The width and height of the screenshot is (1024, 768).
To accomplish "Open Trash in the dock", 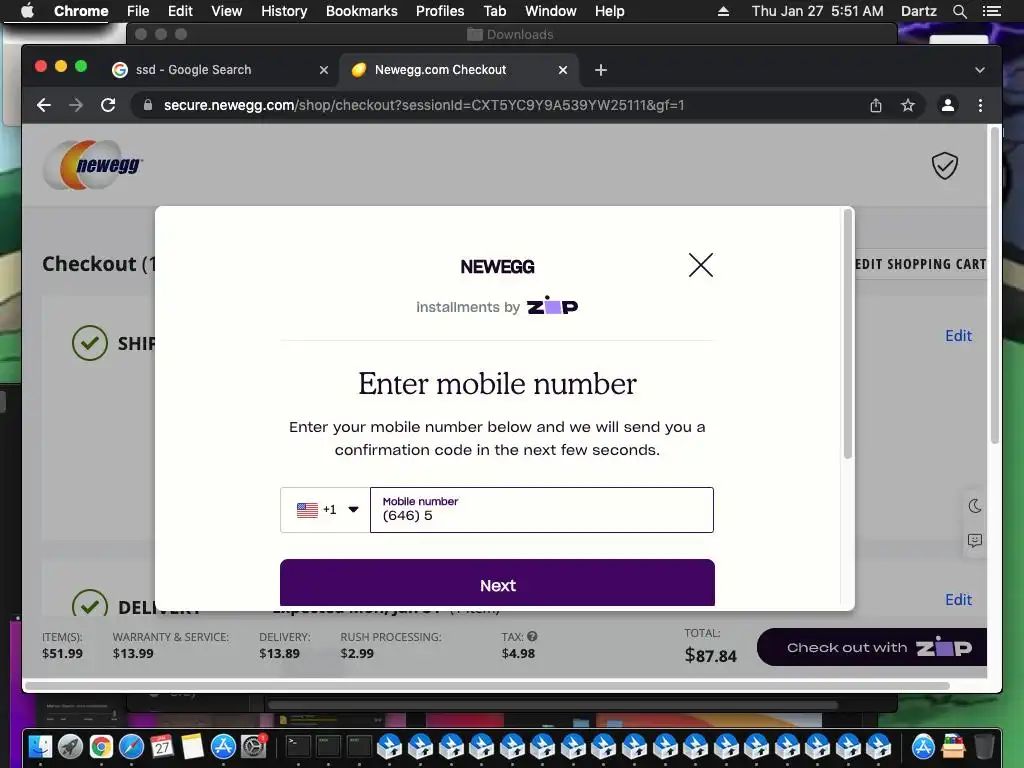I will coord(984,746).
